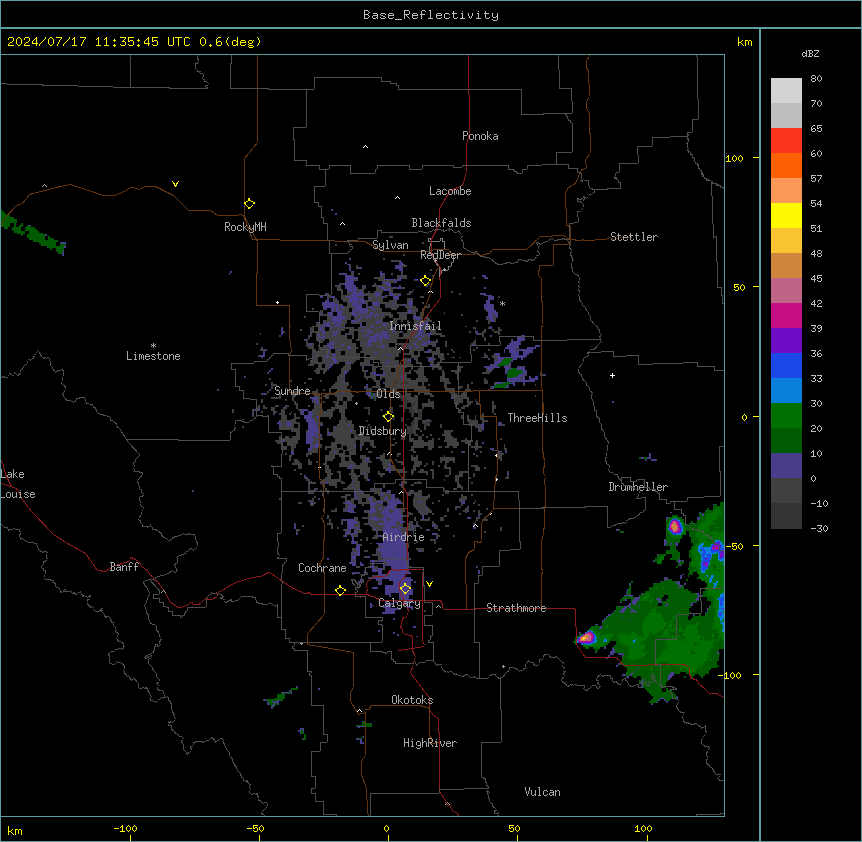Click the -100 tick on the horizontal axis
Viewport: 862px width, 842px height.
[x=125, y=828]
